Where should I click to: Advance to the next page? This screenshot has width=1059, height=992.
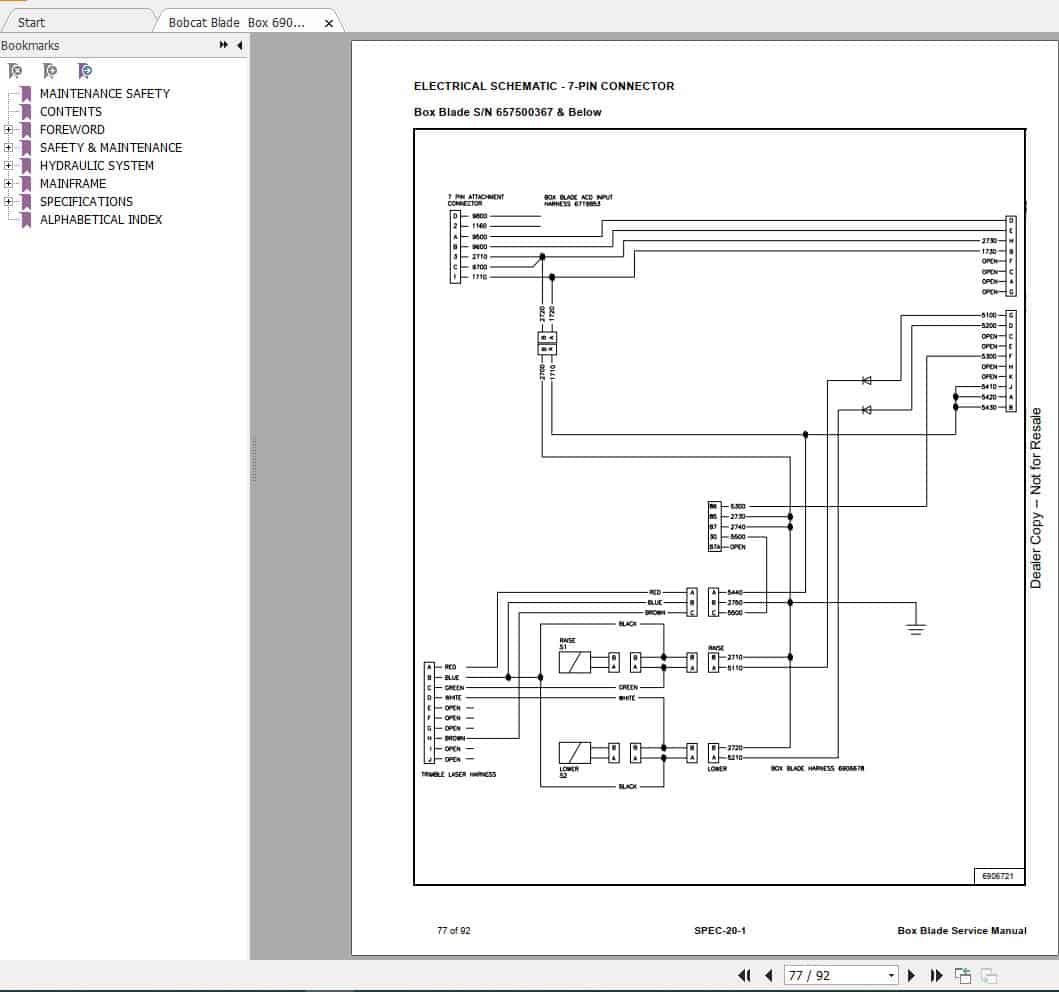tap(911, 975)
